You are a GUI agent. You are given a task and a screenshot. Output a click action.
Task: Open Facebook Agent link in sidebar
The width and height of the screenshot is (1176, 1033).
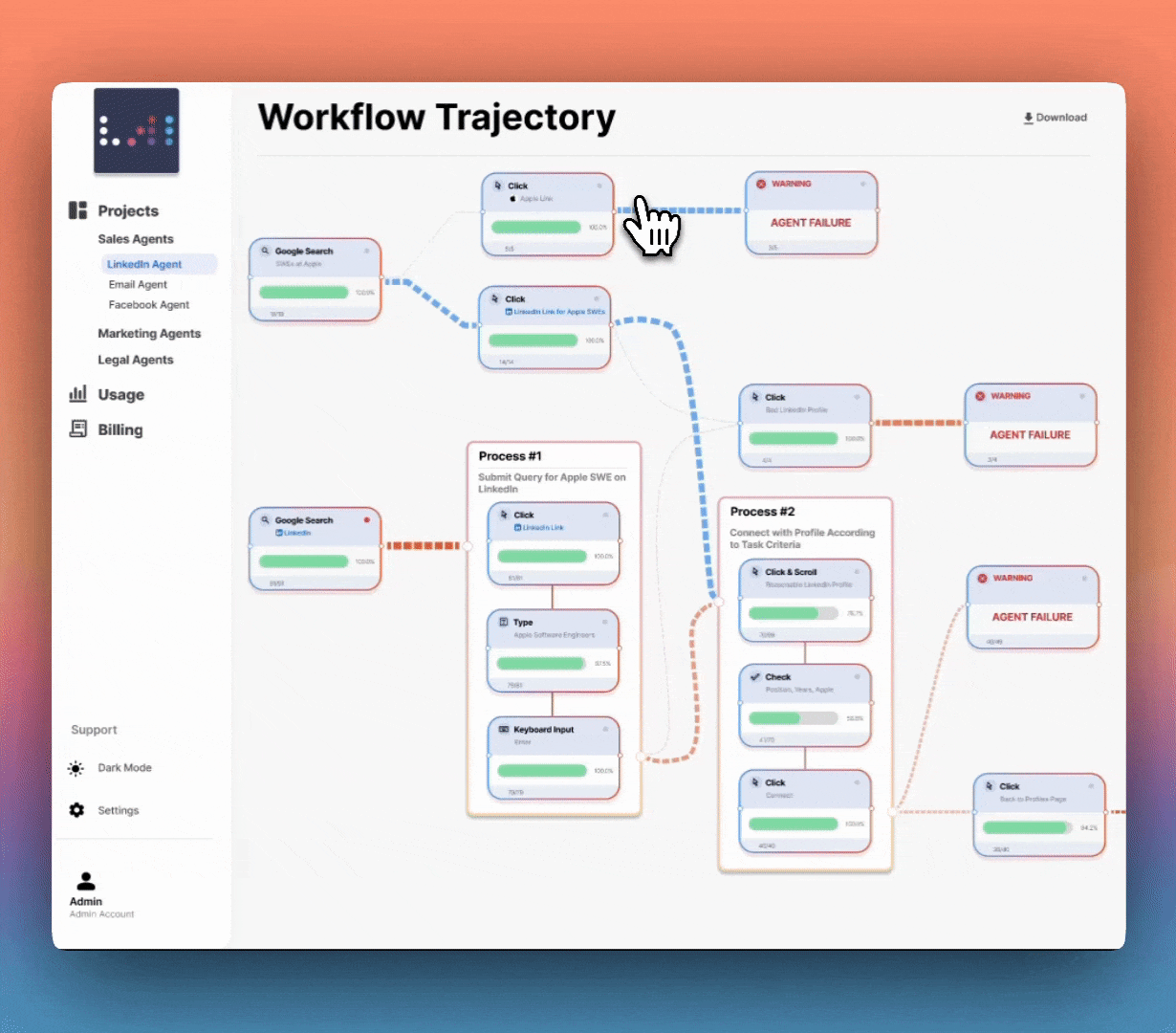coord(148,305)
